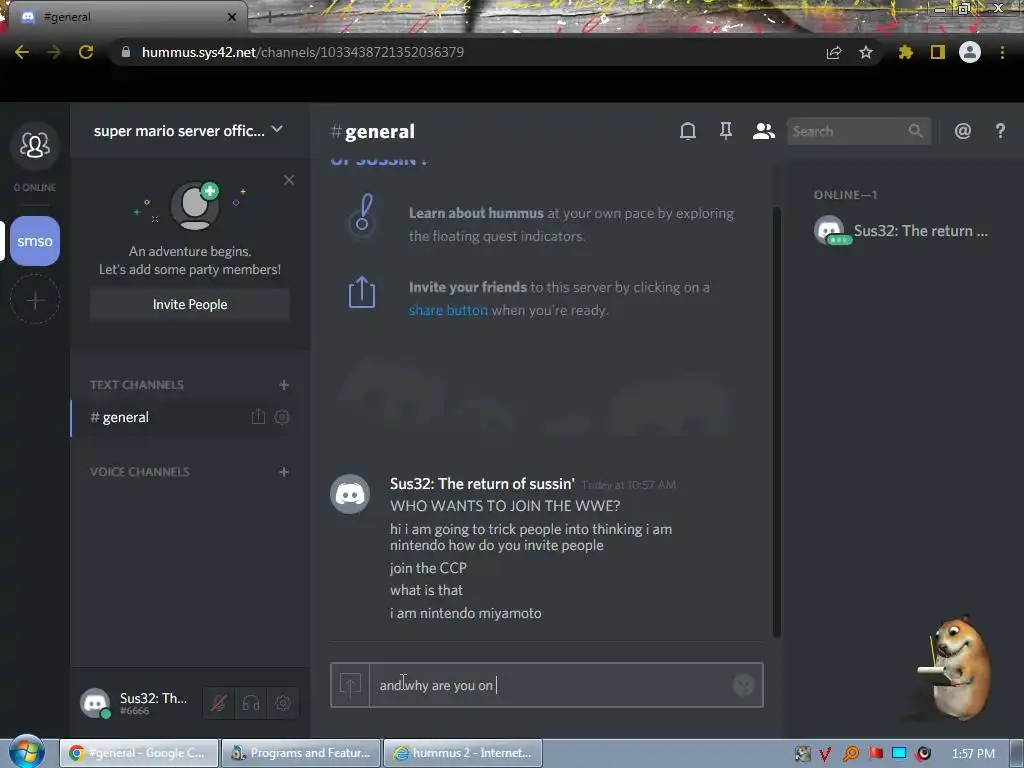Image resolution: width=1024 pixels, height=768 pixels.
Task: Click the red V tray icon
Action: click(x=825, y=754)
